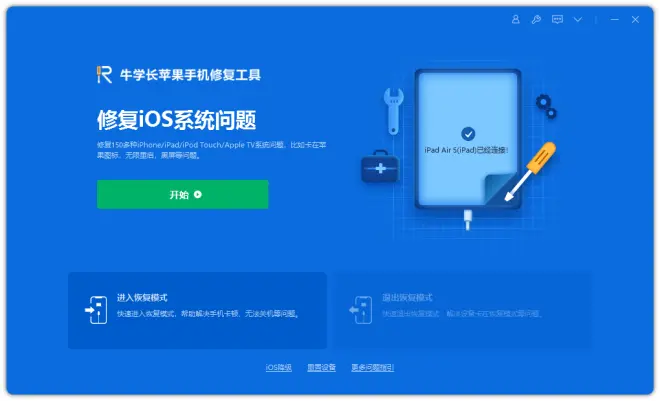Viewport: 660px width, 401px height.
Task: Open the 更多问题指引 link
Action: tap(373, 367)
